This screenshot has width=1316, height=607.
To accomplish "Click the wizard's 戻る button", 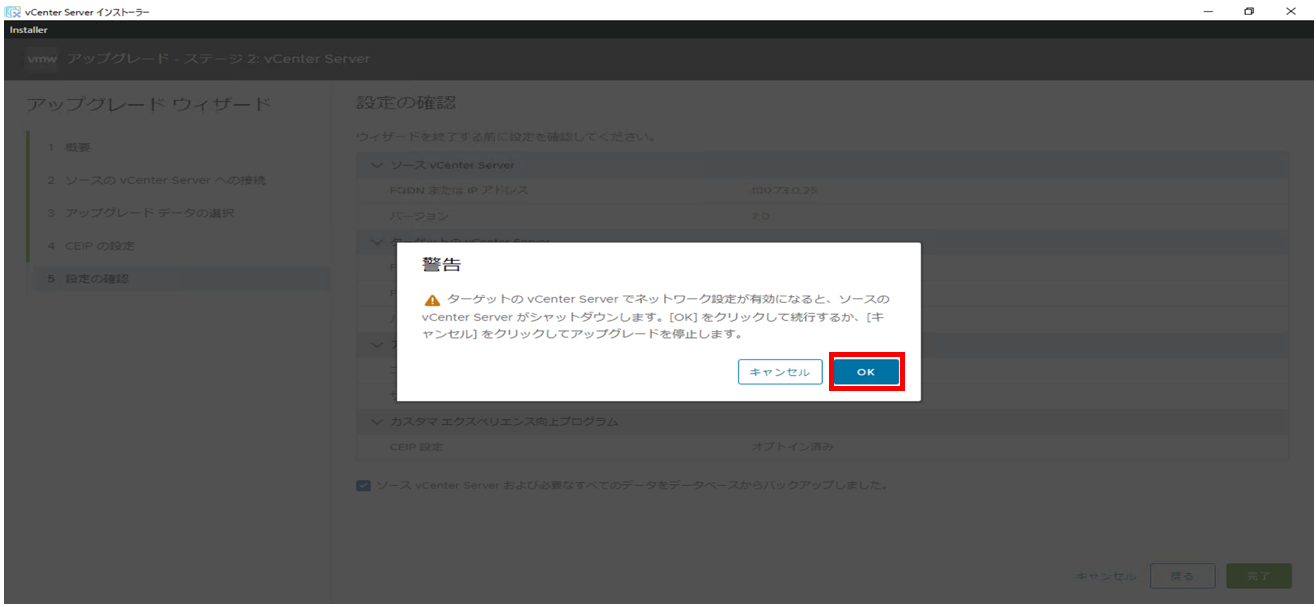I will 1182,576.
